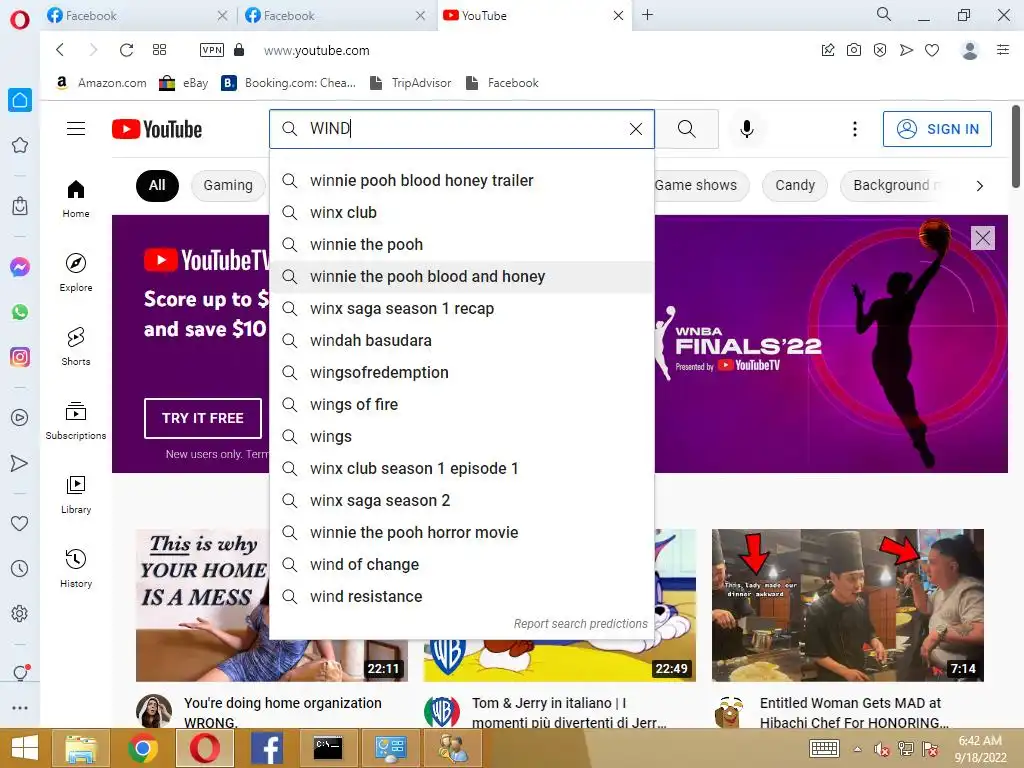1024x768 pixels.
Task: Open Opera sidebar settings gear
Action: pos(20,613)
